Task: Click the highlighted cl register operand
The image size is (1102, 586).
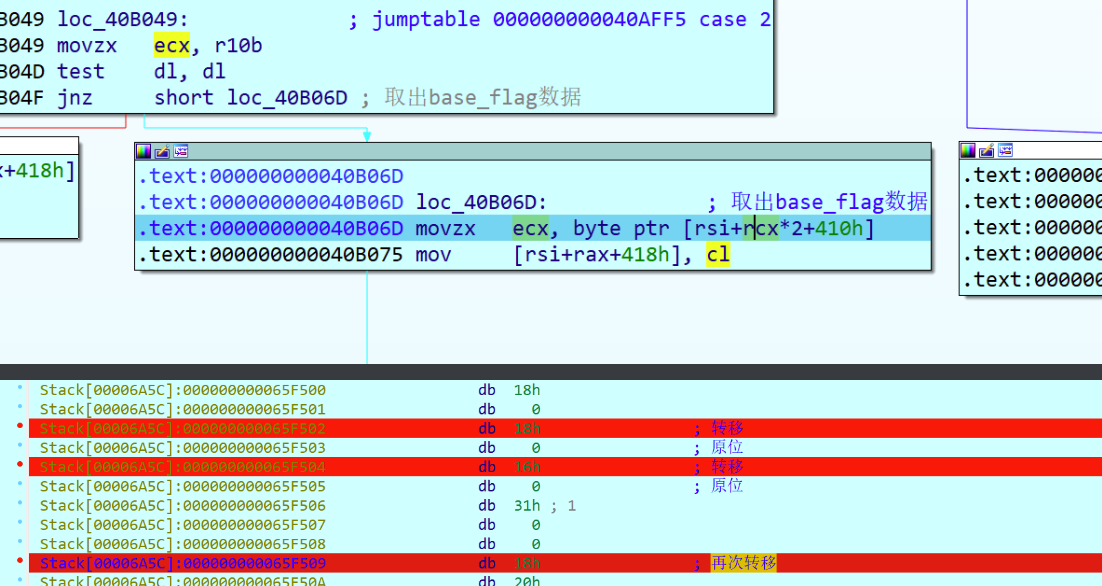Action: 717,255
